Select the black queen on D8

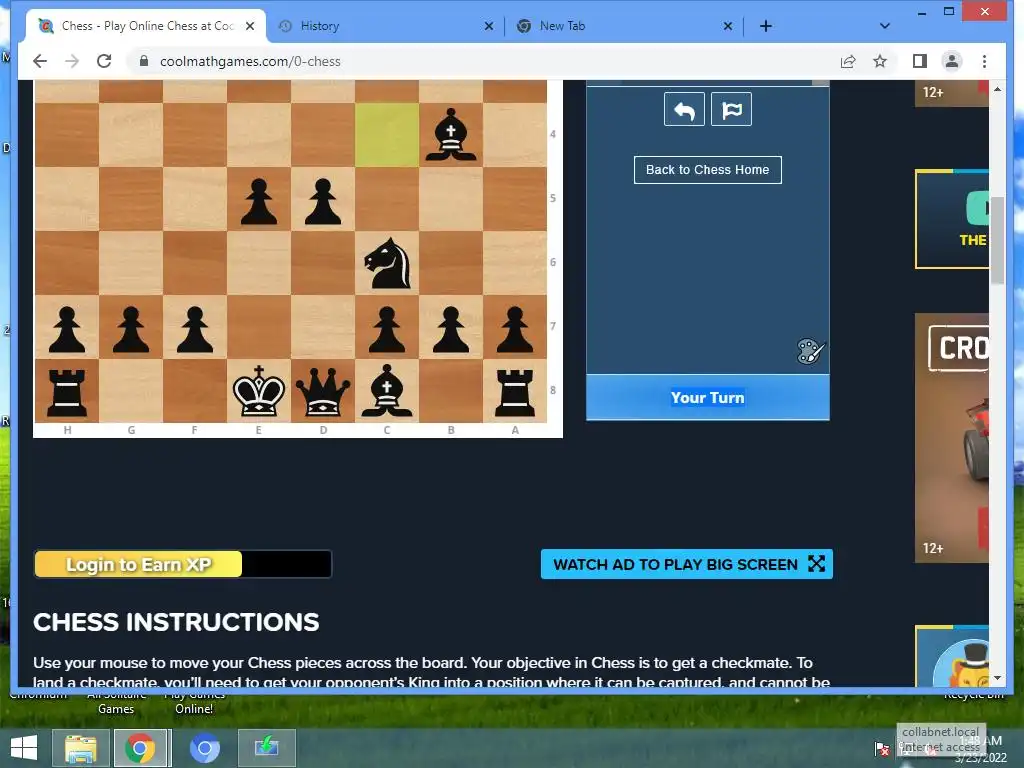[x=323, y=391]
